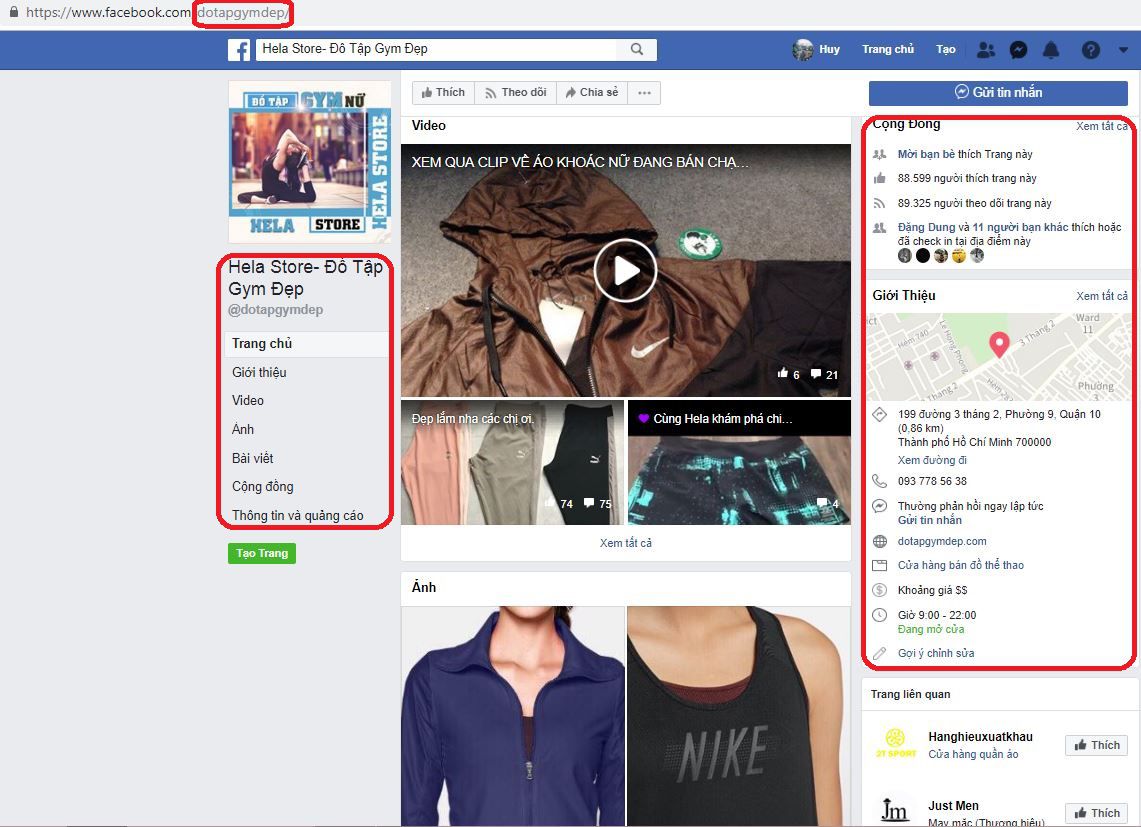This screenshot has width=1141, height=827.
Task: Click the search magnifier icon
Action: [x=637, y=49]
